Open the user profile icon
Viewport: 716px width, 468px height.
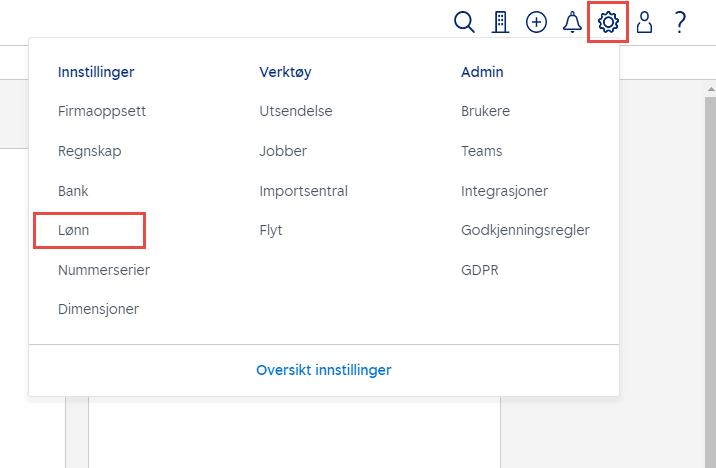pos(644,22)
